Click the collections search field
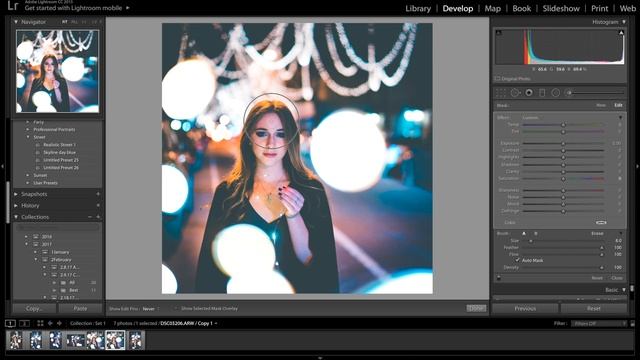The image size is (640, 360). pyautogui.click(x=58, y=227)
